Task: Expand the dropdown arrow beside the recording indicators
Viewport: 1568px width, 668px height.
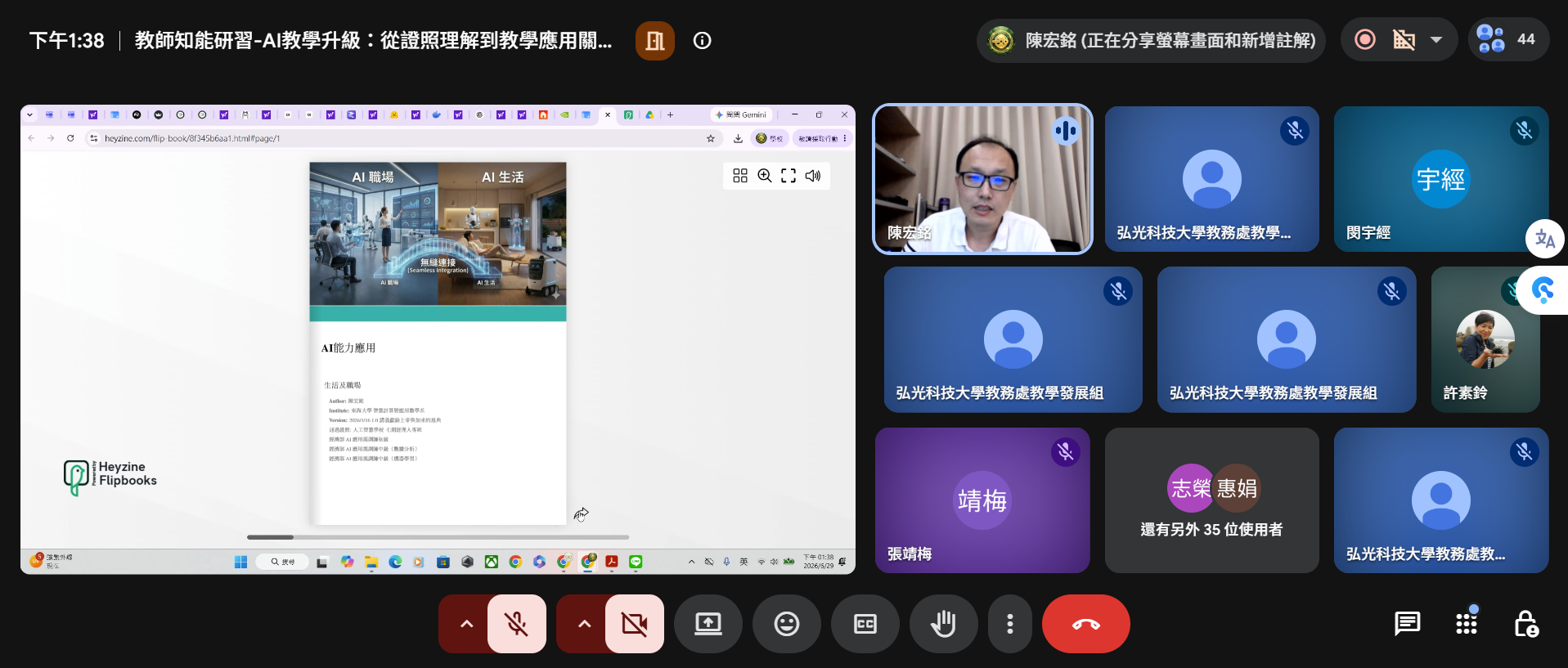Action: click(x=1436, y=39)
